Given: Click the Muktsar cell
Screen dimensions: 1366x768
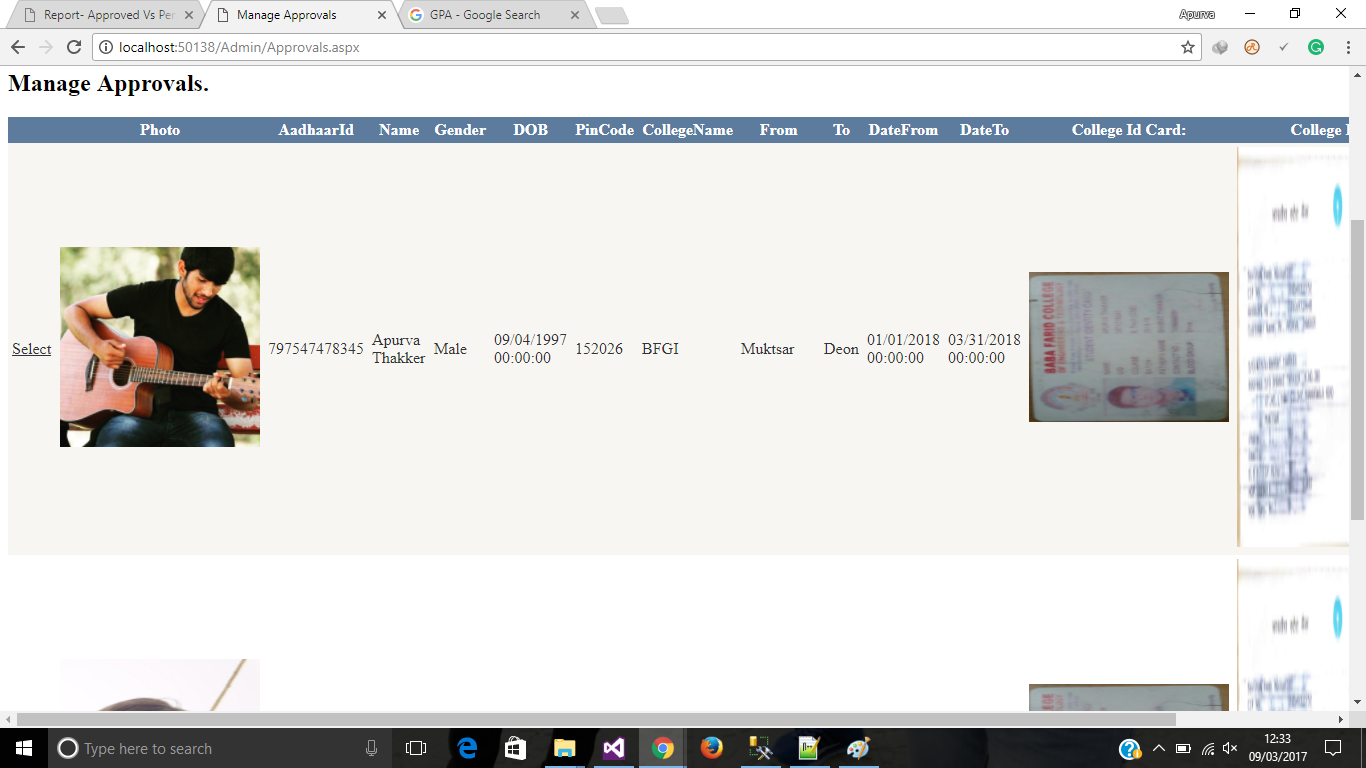Looking at the screenshot, I should coord(768,349).
